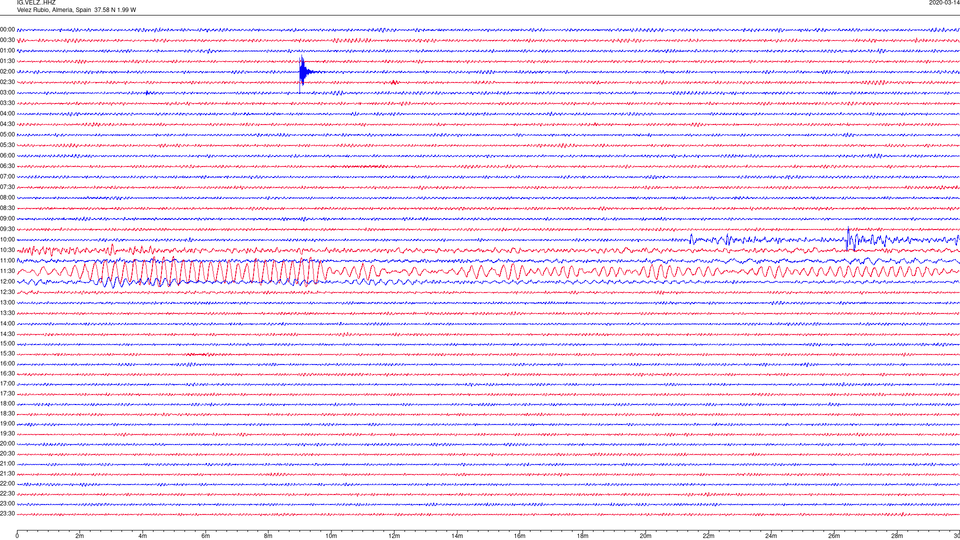The image size is (960, 540).
Task: Click the 09:30 trace time label
Action: [x=7, y=229]
